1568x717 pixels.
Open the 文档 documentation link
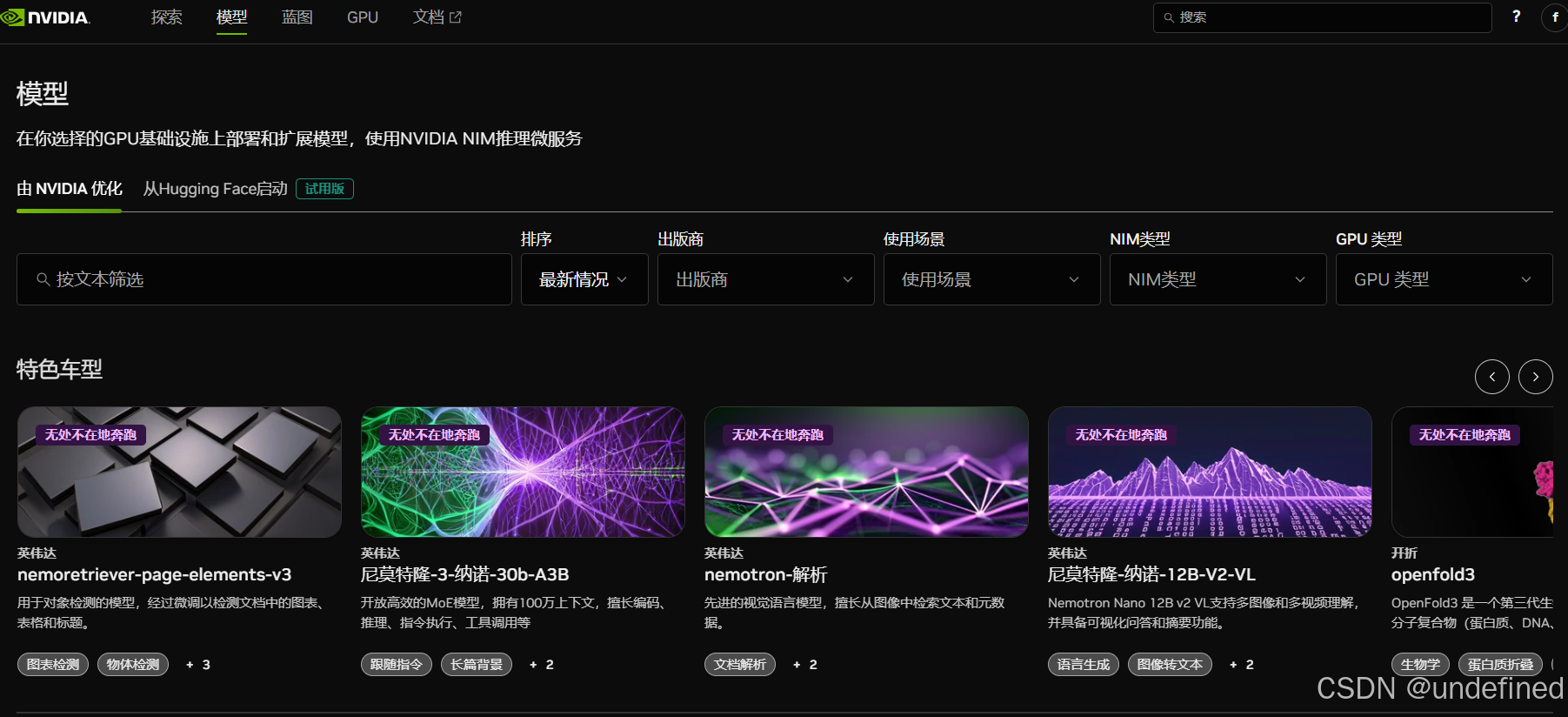tap(437, 17)
